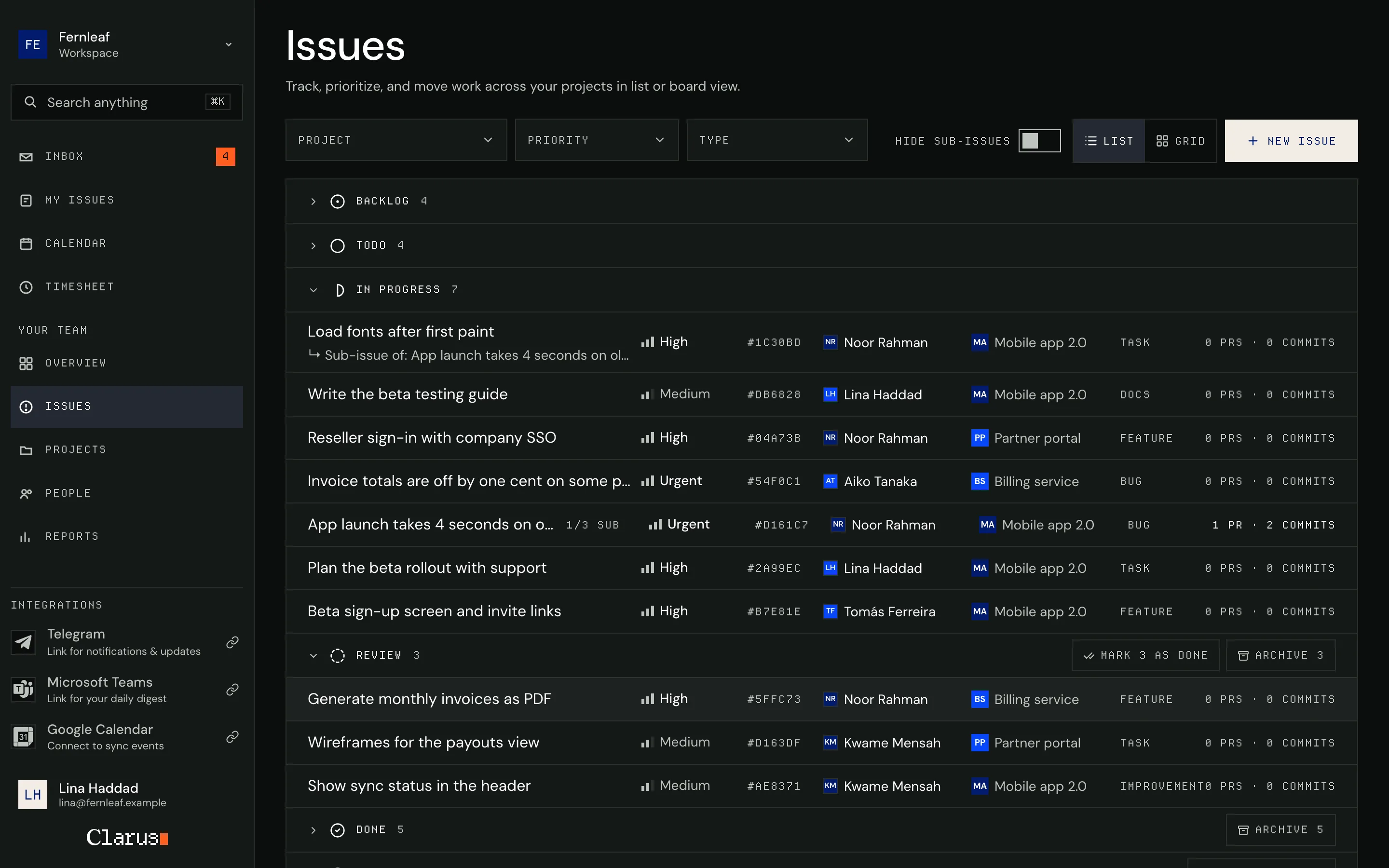
Task: Click Archive 5 in Done group
Action: 1280,829
